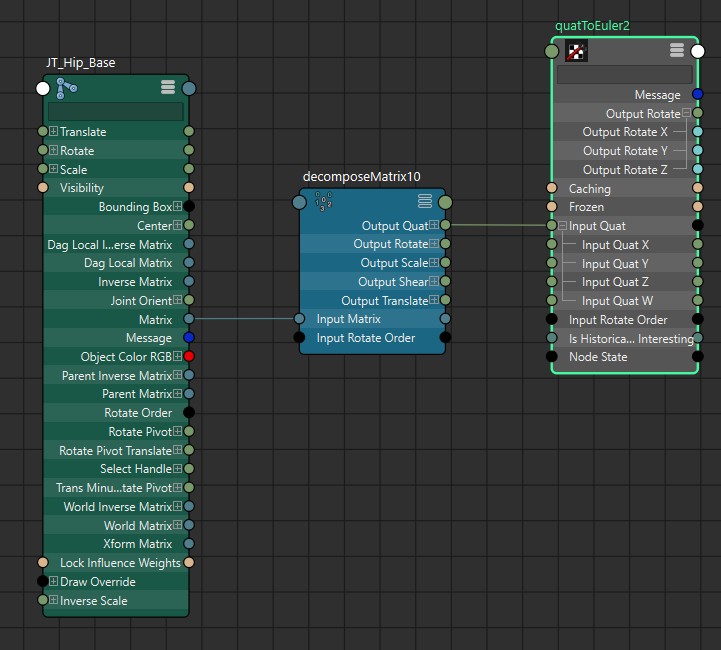Click the Is Historically Interesting attribute row
The image size is (721, 650).
point(624,338)
